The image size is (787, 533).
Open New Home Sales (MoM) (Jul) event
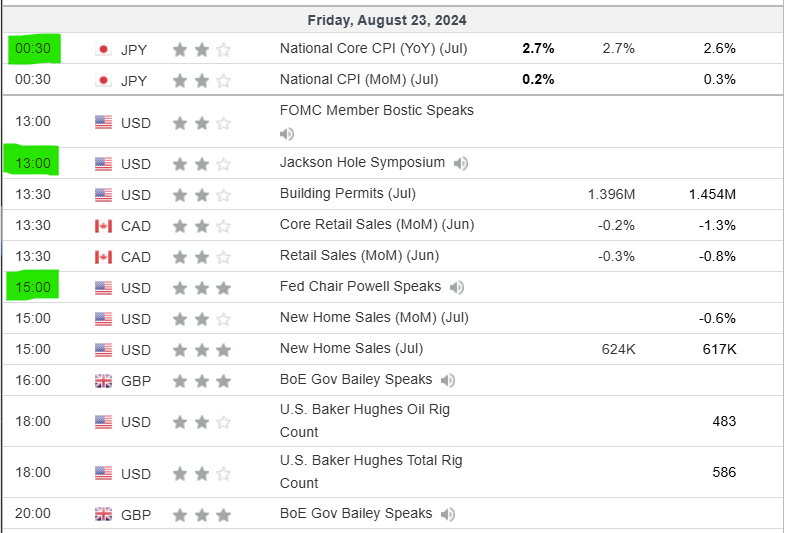(374, 318)
